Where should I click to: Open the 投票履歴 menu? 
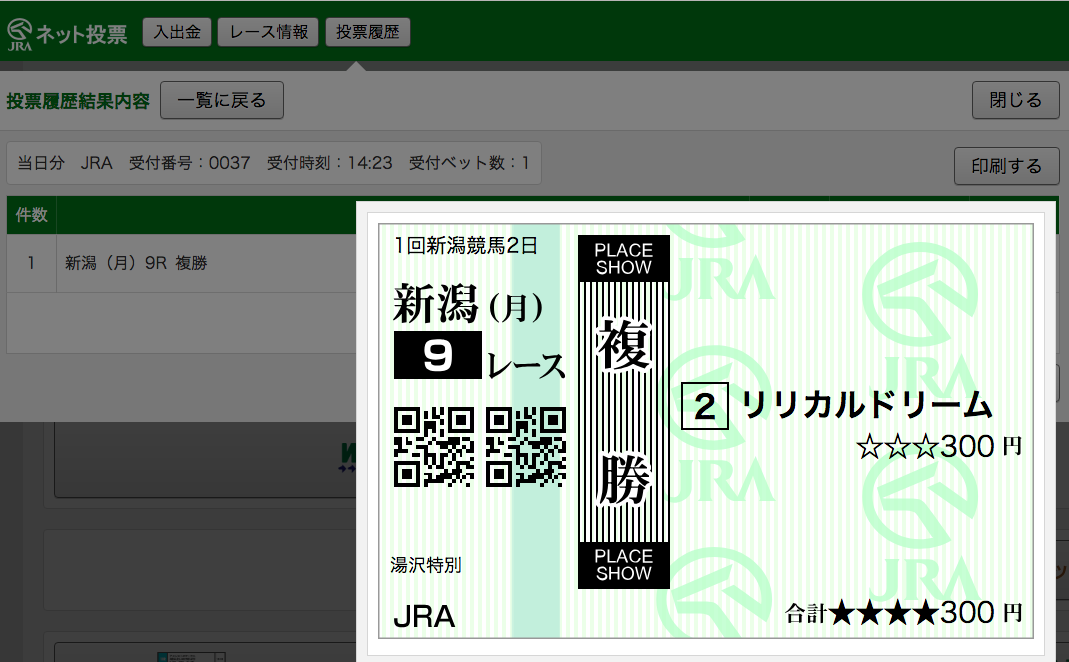(368, 32)
